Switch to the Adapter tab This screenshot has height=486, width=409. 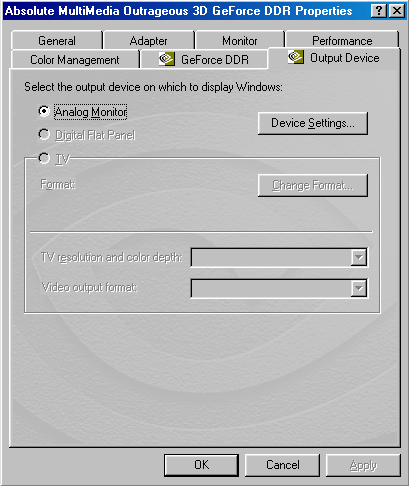click(149, 40)
